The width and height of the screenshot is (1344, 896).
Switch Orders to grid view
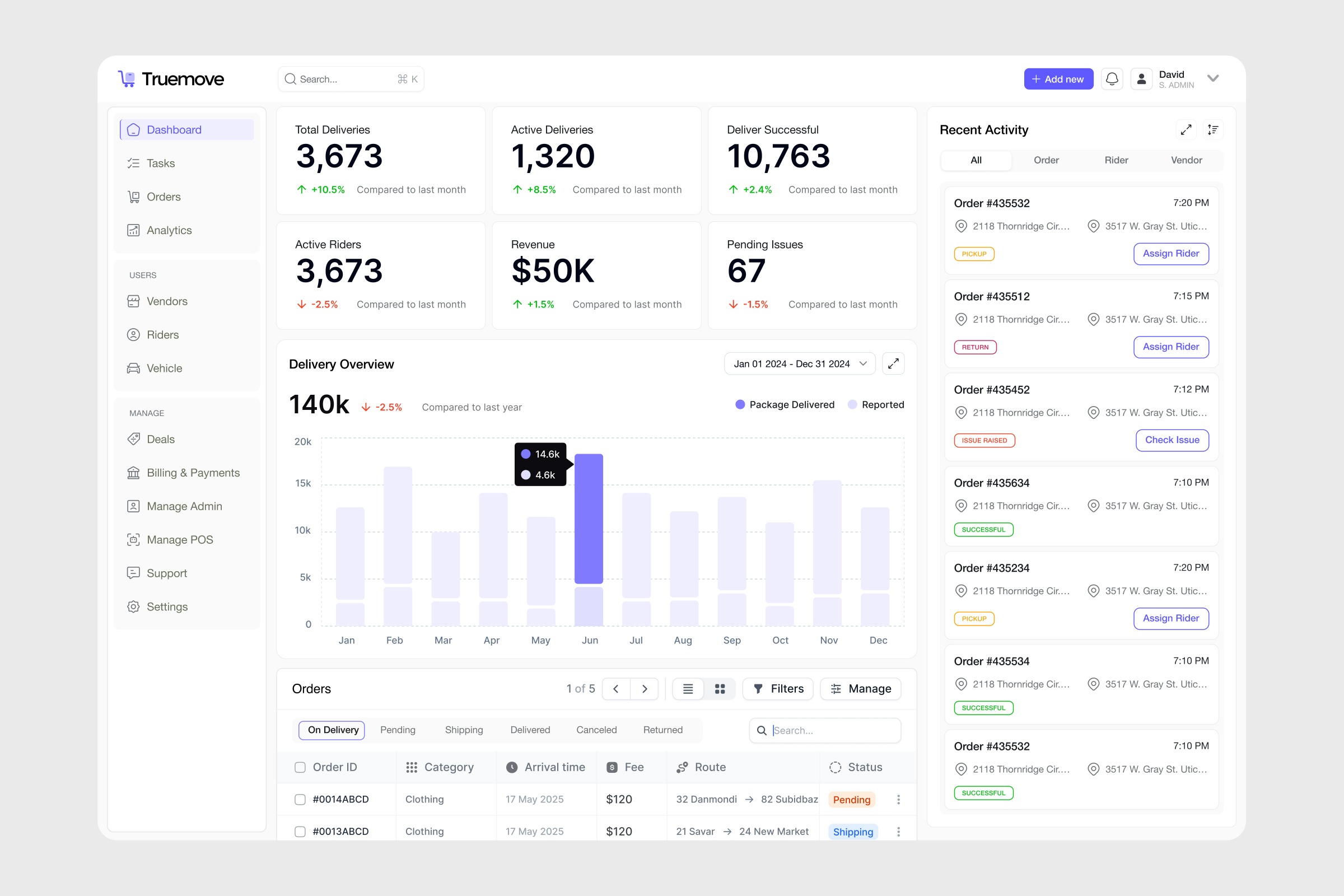point(720,689)
